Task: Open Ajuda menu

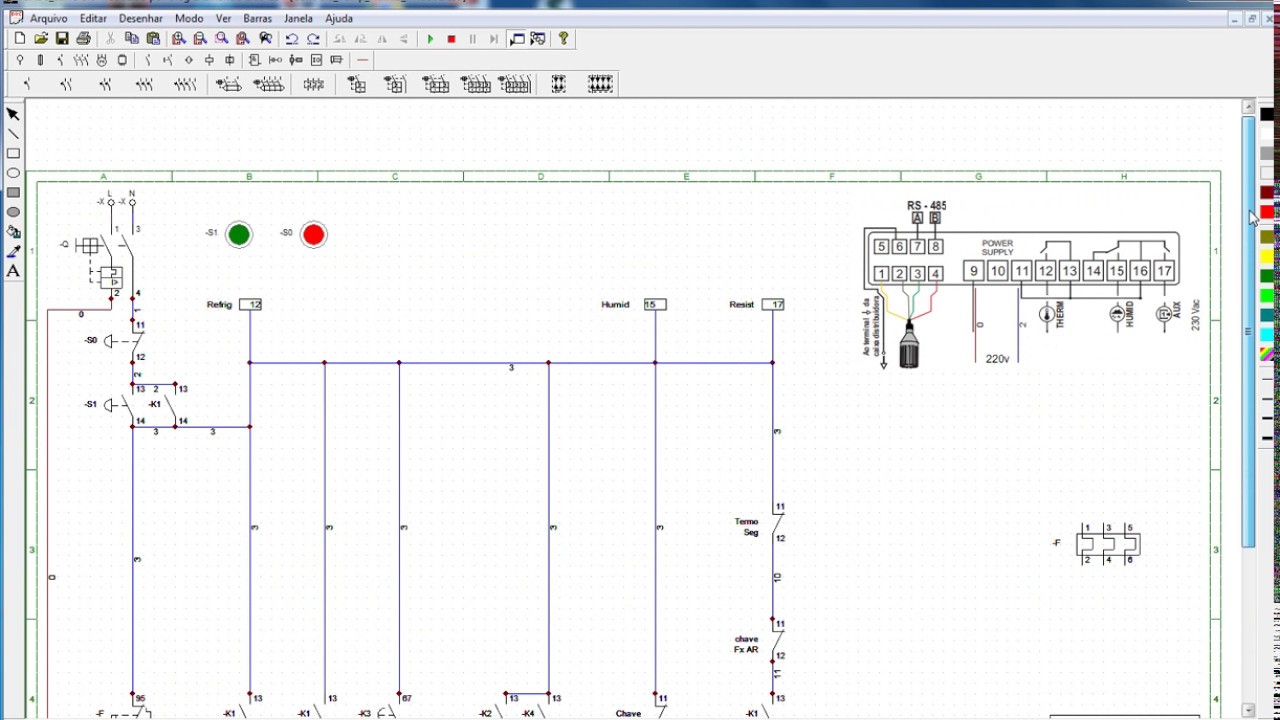Action: pyautogui.click(x=339, y=19)
